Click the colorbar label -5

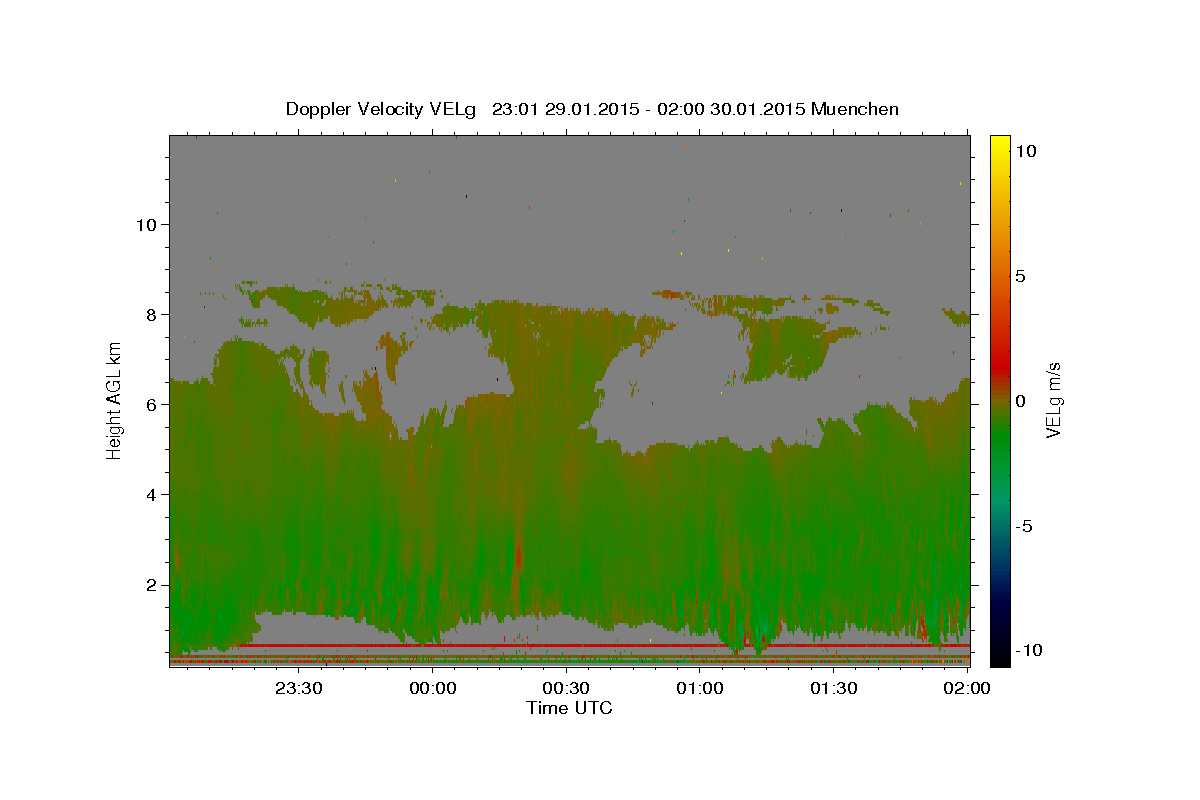point(1024,526)
